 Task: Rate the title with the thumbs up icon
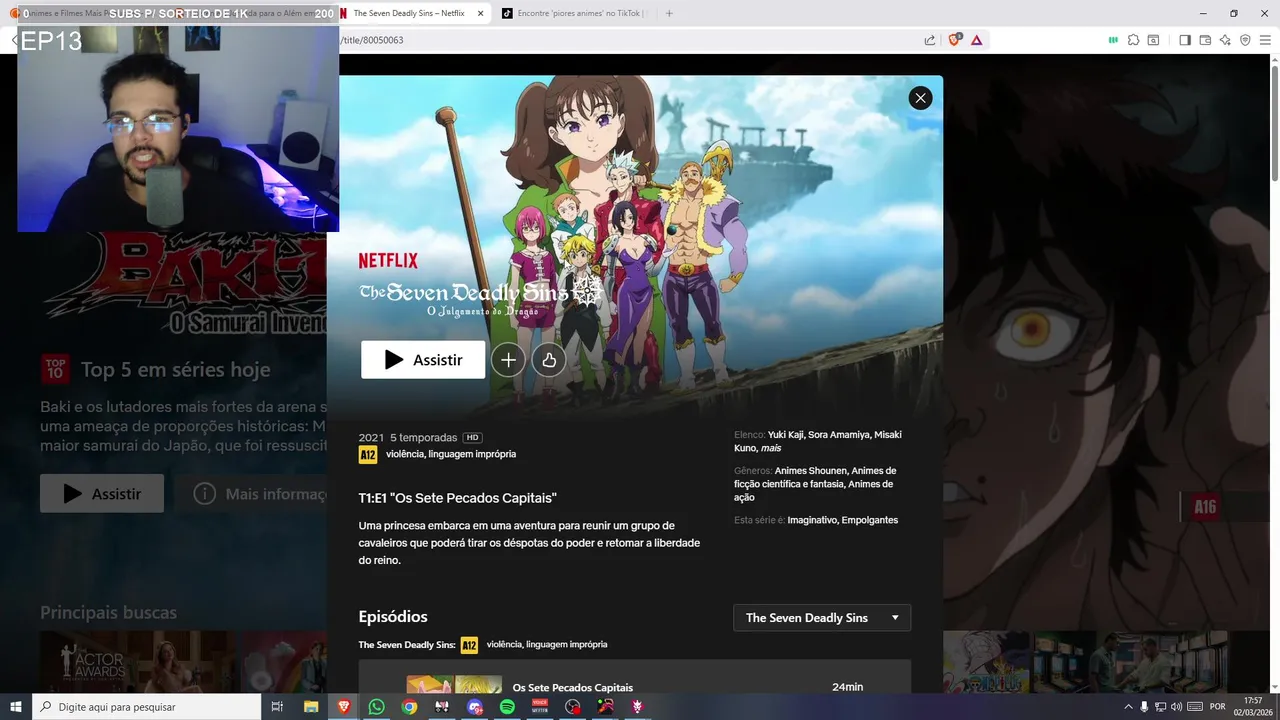(549, 360)
